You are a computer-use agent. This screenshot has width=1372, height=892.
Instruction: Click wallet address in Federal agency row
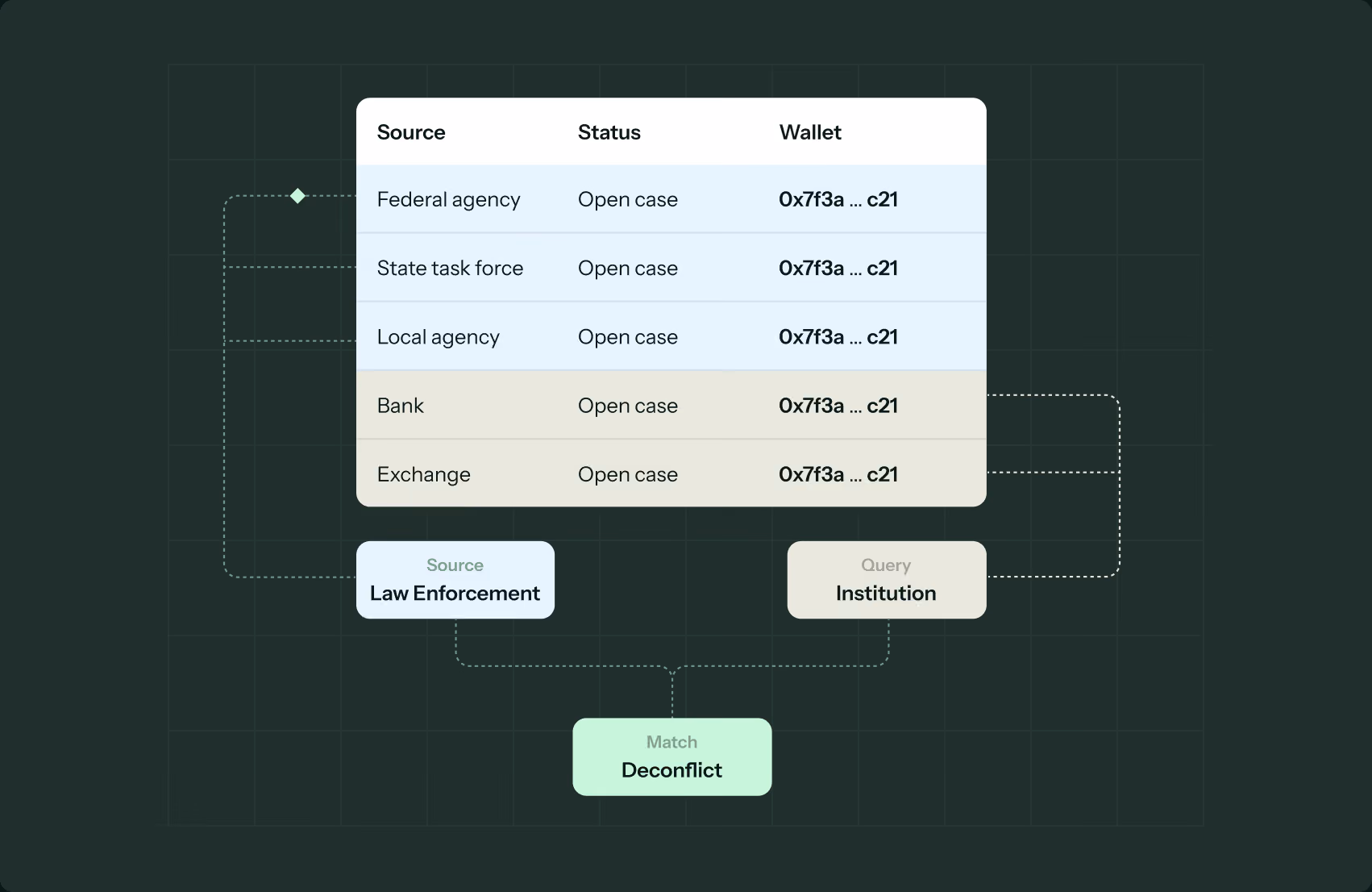click(x=838, y=199)
